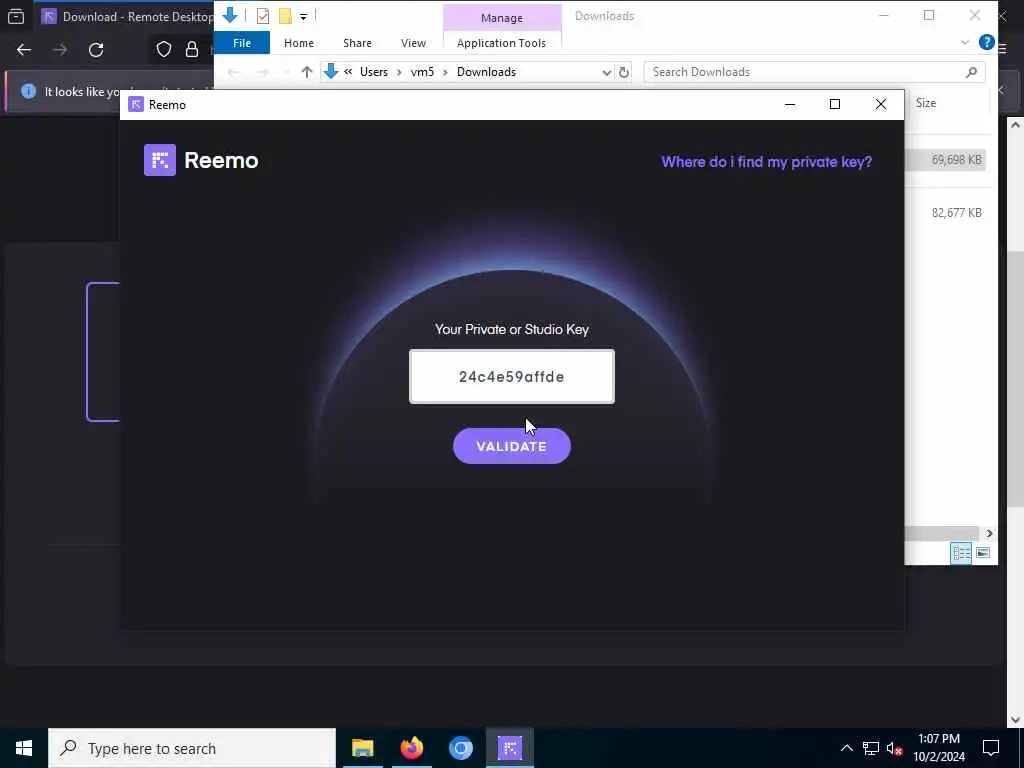Open Firefox from the taskbar
Screen dimensions: 1024x768
[x=411, y=748]
